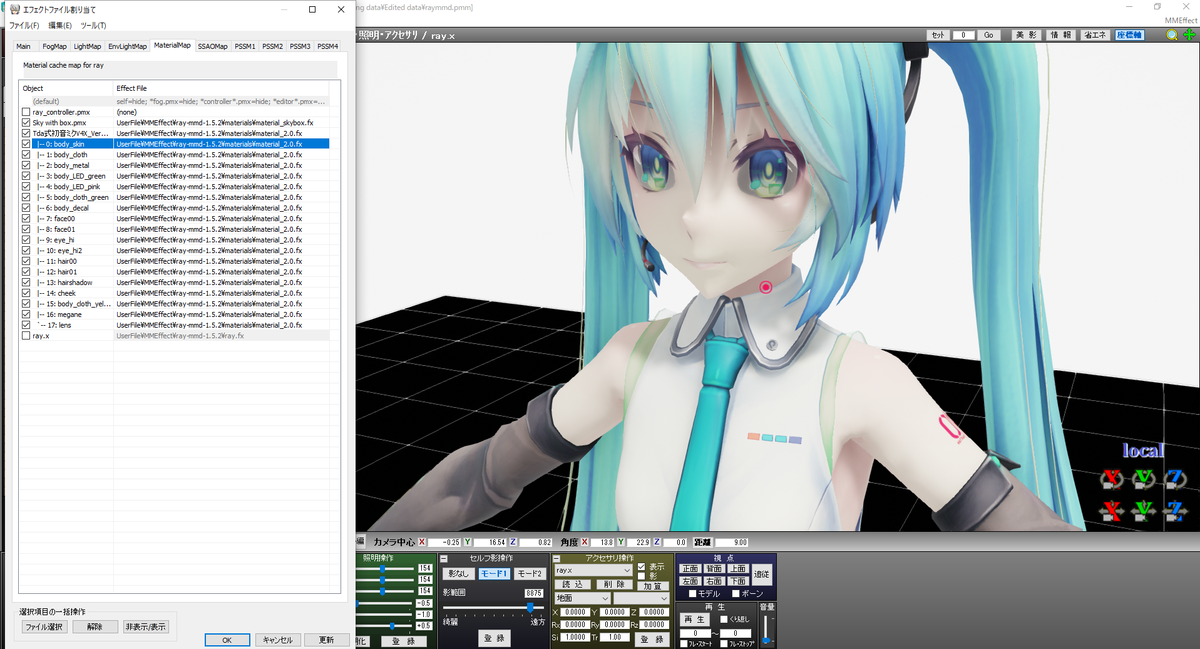
Task: Toggle the checkbox beside body_skin material
Action: click(x=24, y=142)
